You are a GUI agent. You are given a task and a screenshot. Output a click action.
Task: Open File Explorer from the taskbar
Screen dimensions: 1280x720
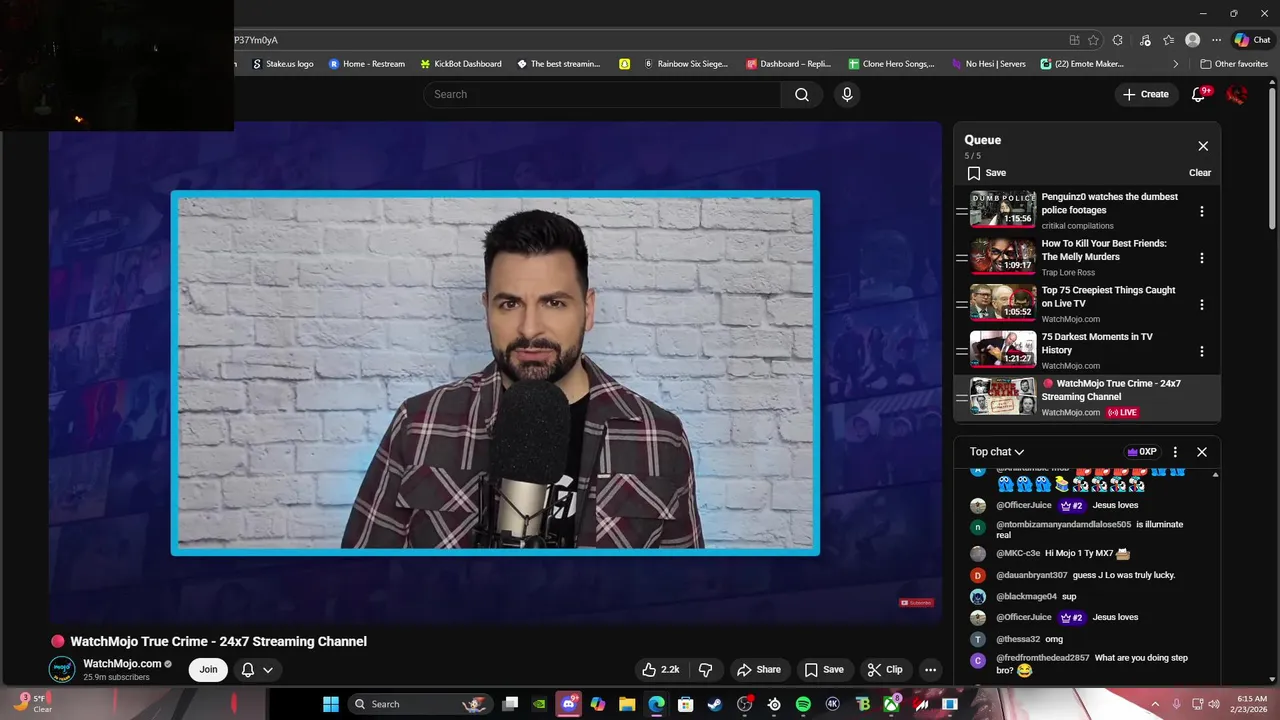[627, 704]
